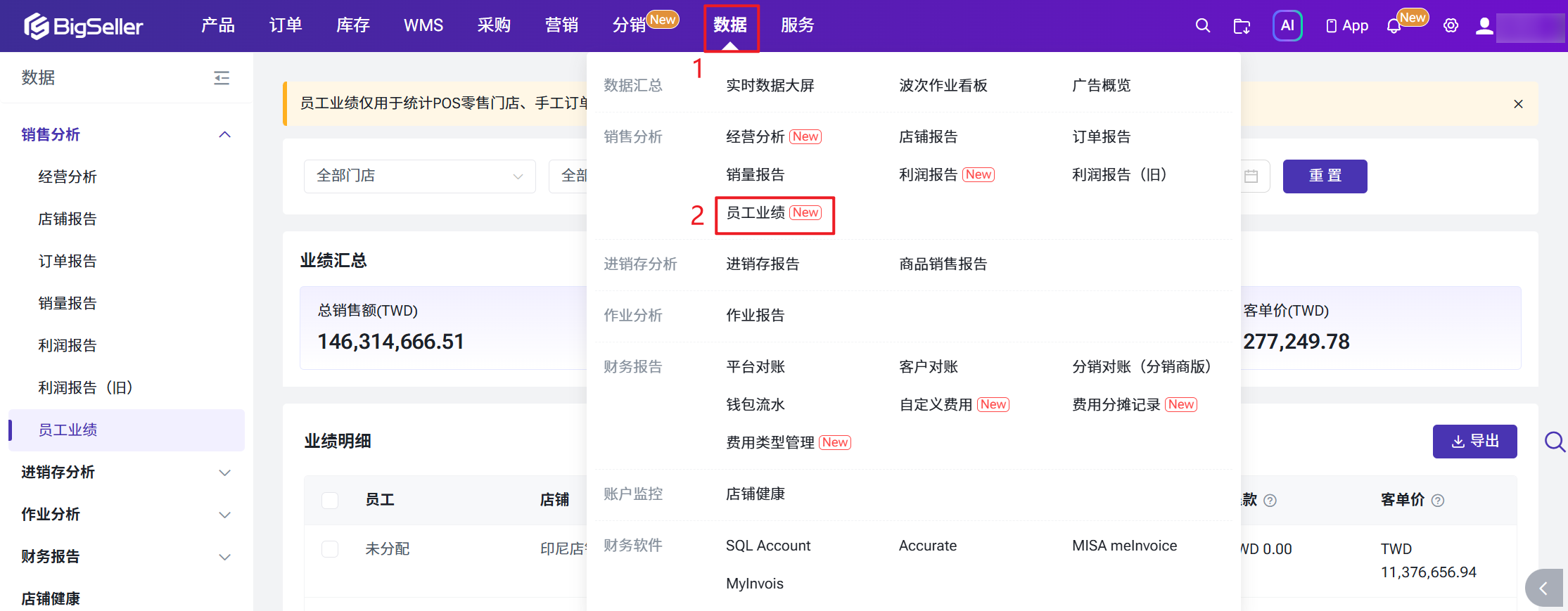
Task: Open the 订单 top menu
Action: [x=286, y=26]
